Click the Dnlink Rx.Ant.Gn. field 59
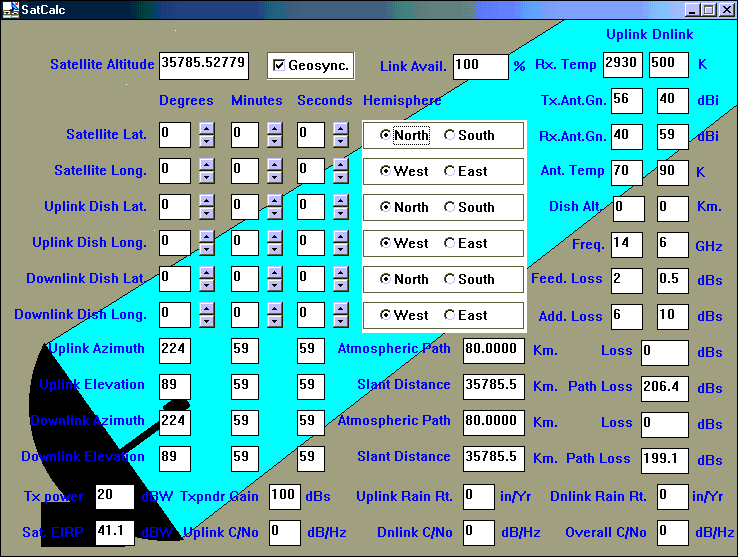 (673, 137)
